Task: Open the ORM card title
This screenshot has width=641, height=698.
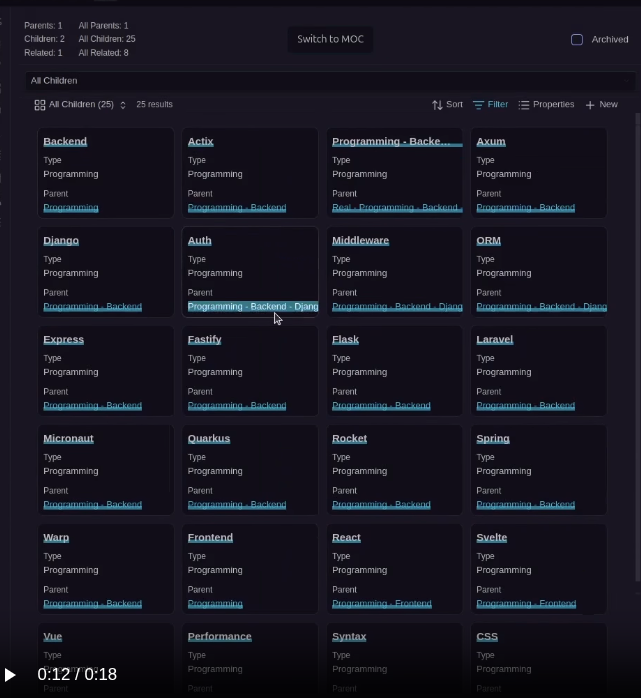Action: click(488, 241)
